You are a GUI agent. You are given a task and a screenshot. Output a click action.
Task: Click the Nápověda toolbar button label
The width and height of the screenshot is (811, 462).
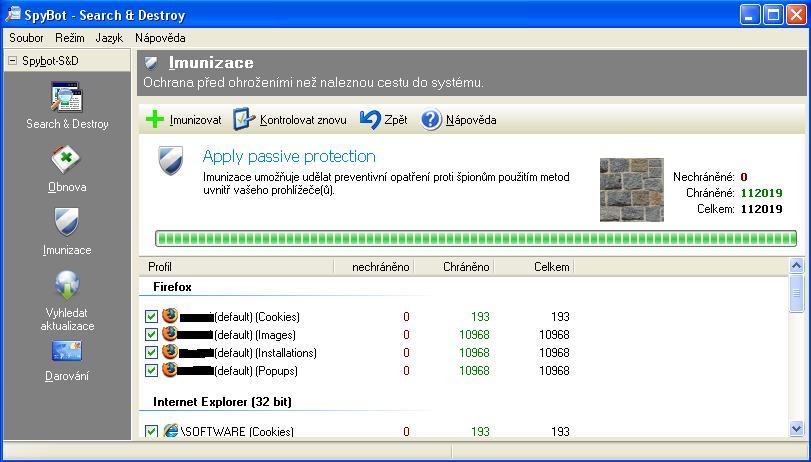[471, 120]
